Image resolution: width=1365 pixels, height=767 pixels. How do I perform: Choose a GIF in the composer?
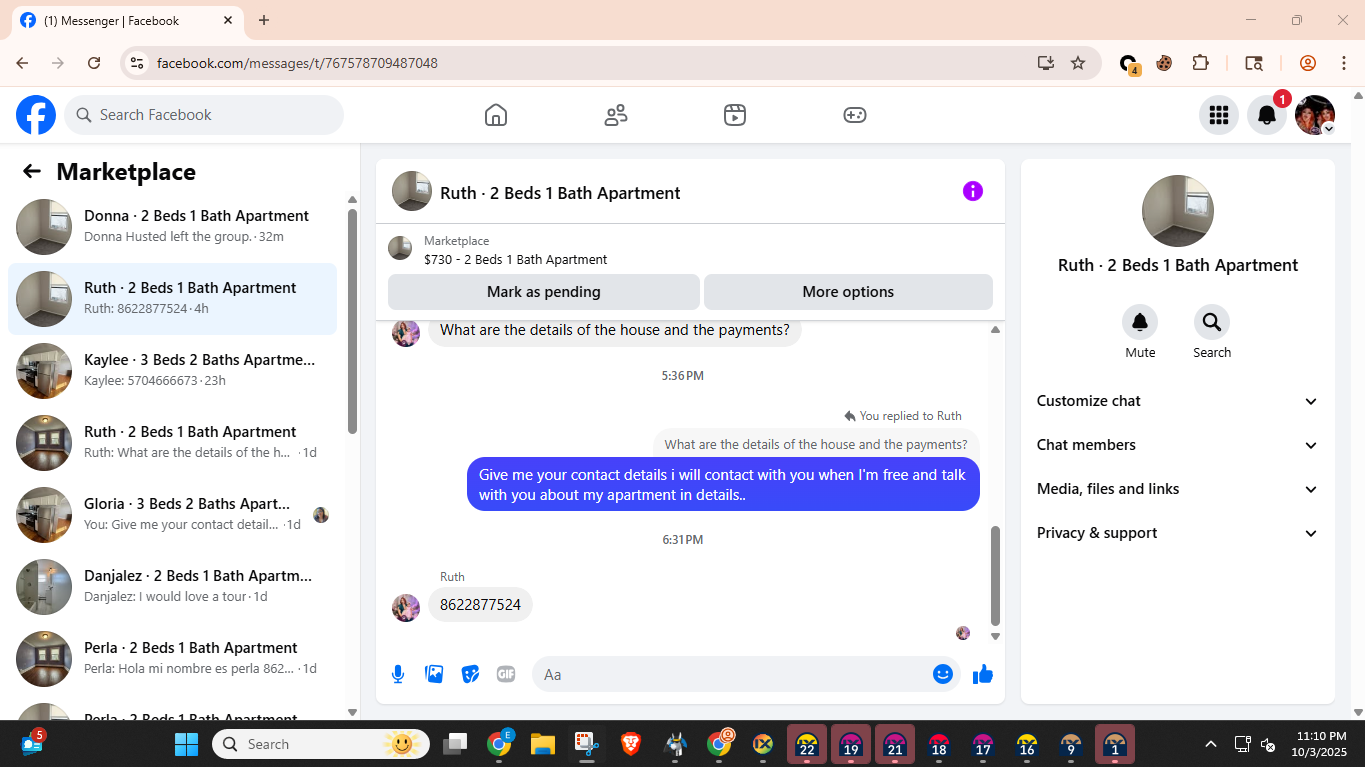pyautogui.click(x=506, y=674)
